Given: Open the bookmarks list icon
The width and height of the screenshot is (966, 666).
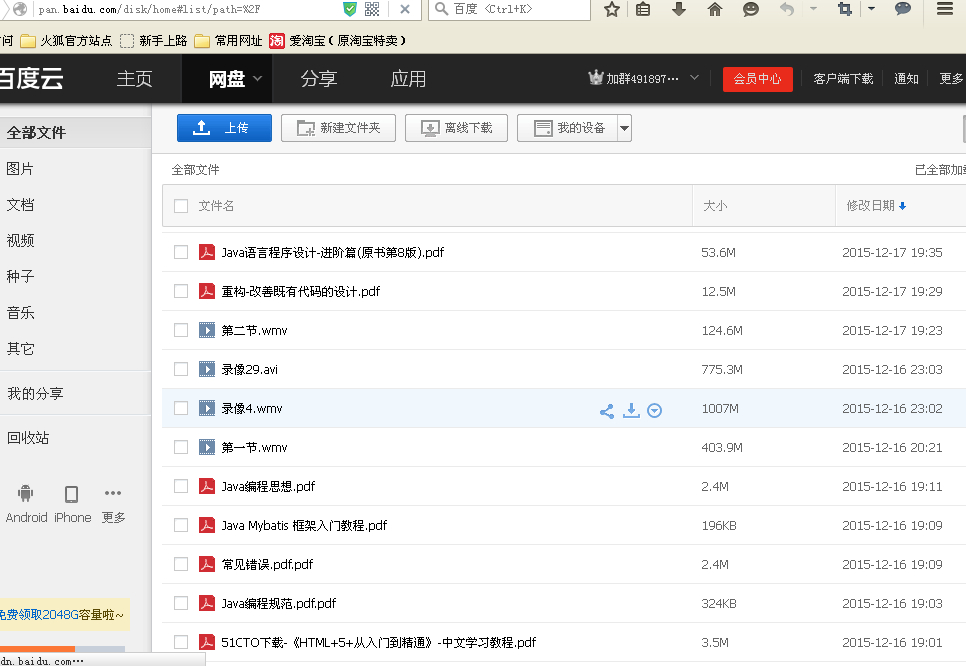Looking at the screenshot, I should pos(643,9).
